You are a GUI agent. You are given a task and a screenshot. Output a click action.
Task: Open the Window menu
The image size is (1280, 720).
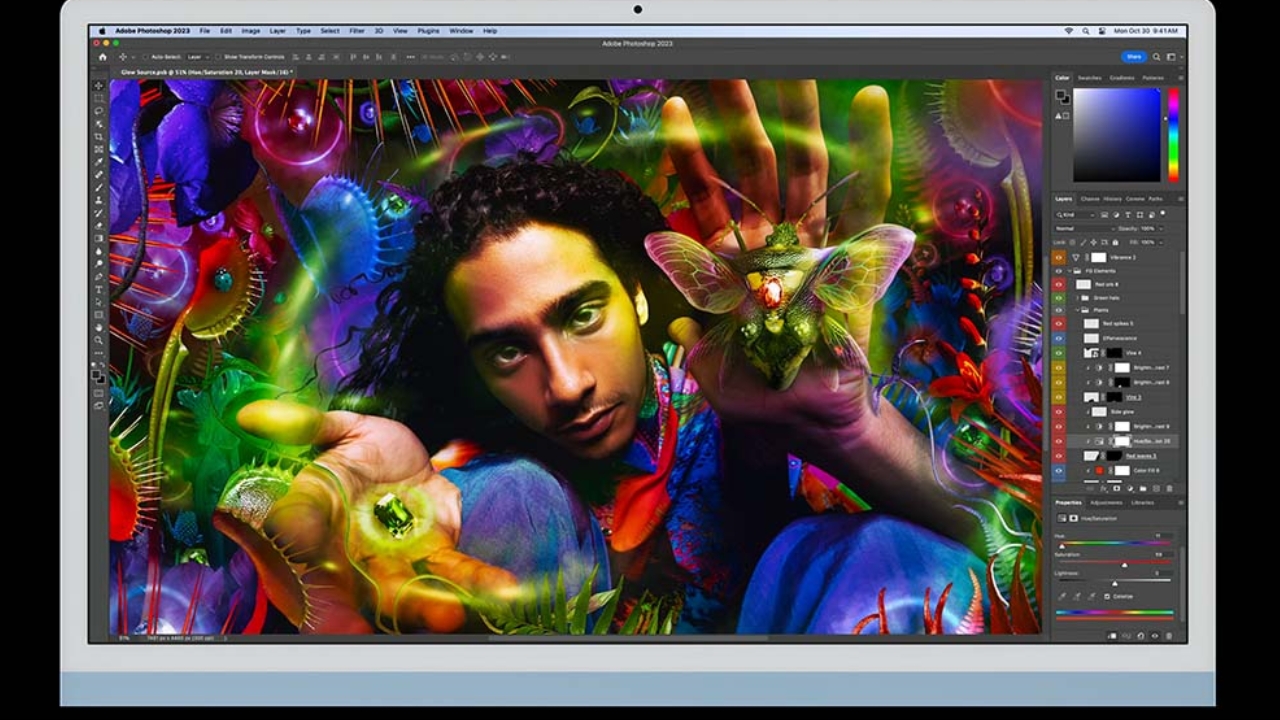tap(461, 31)
